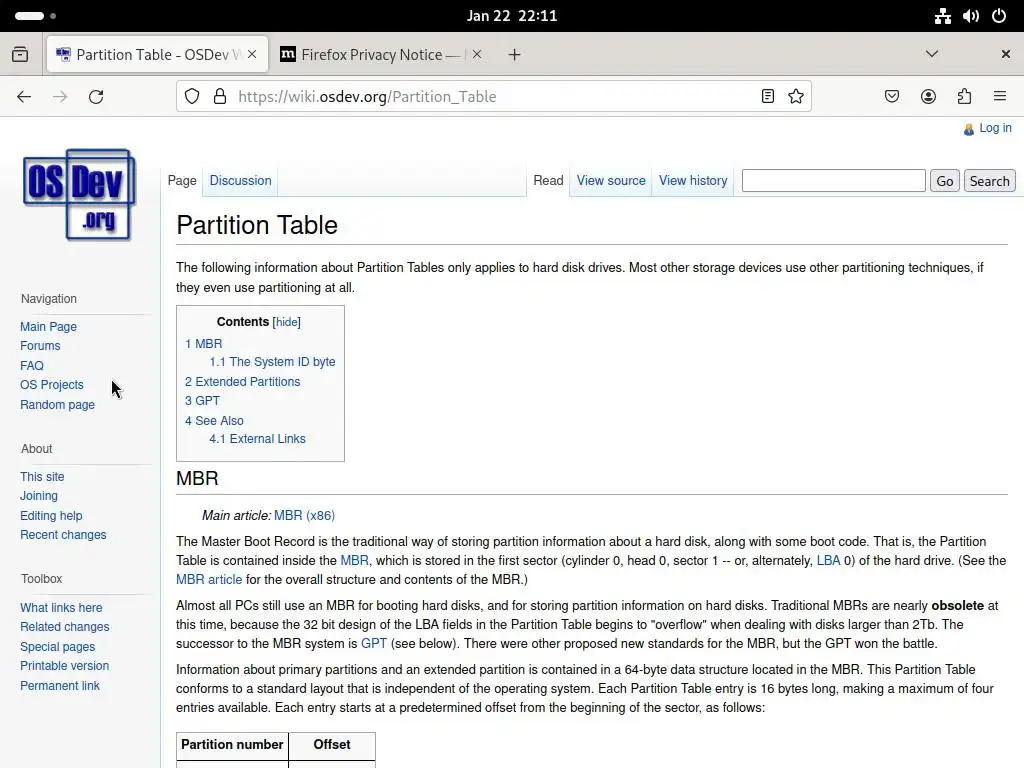Open the system power icon
Image resolution: width=1024 pixels, height=768 pixels.
(x=999, y=16)
